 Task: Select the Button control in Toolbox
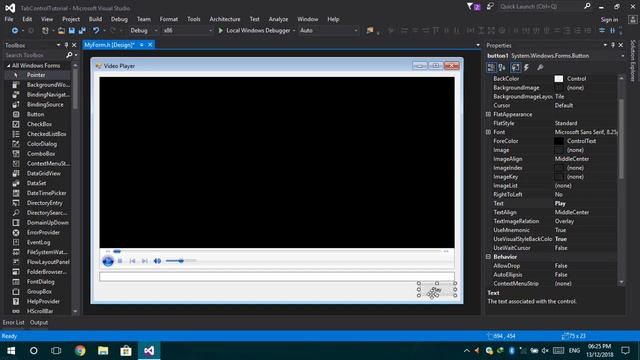click(37, 114)
